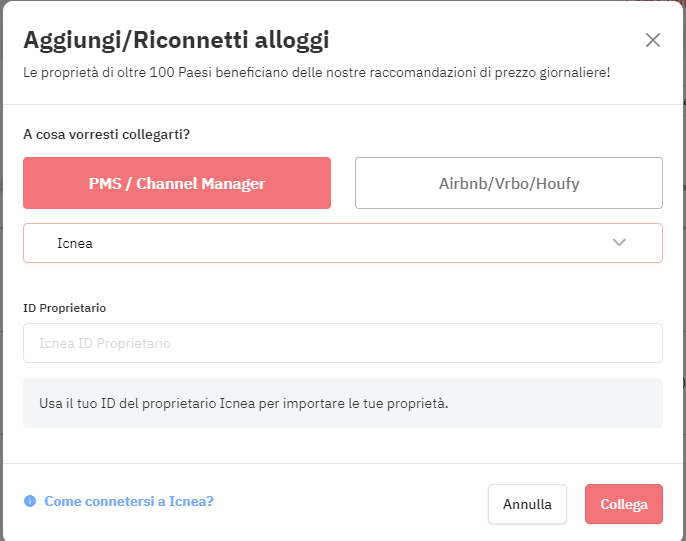Click the ID Proprietario field label

(x=64, y=308)
